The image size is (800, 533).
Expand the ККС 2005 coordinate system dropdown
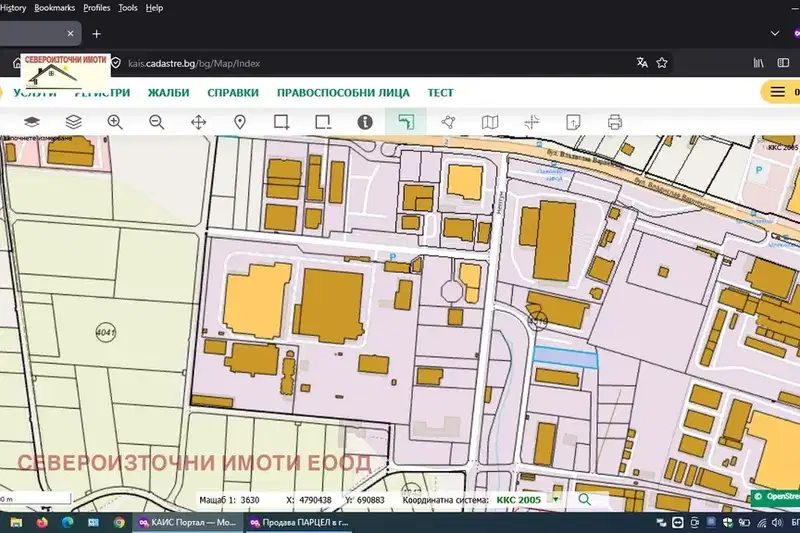pos(556,499)
